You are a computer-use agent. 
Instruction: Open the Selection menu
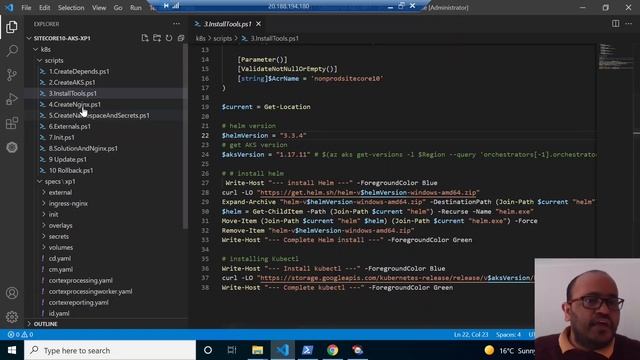[x=71, y=8]
